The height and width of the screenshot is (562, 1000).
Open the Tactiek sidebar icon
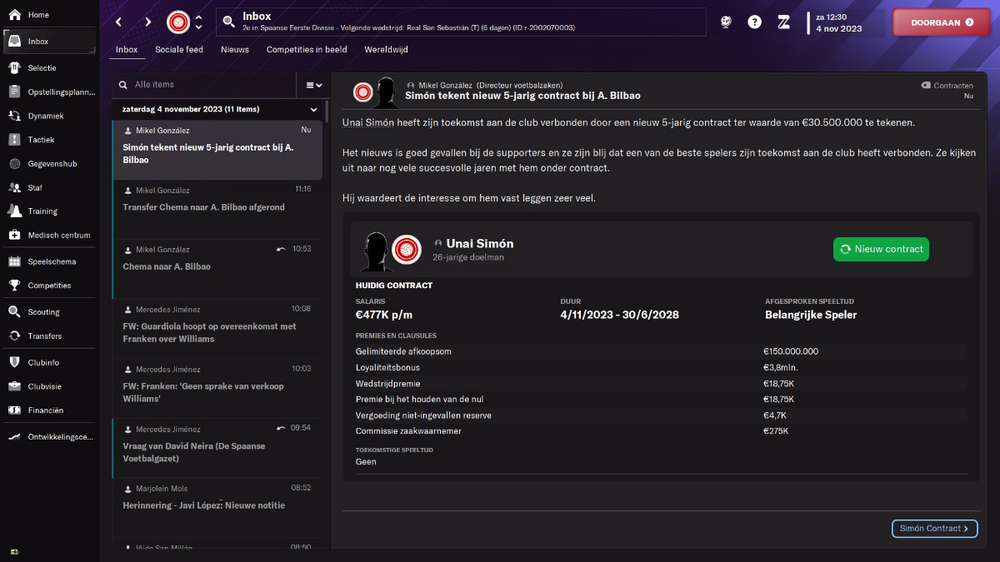(x=14, y=140)
